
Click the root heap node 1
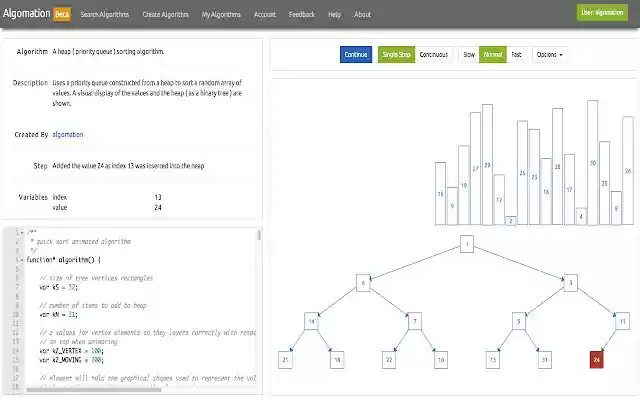[x=467, y=244]
